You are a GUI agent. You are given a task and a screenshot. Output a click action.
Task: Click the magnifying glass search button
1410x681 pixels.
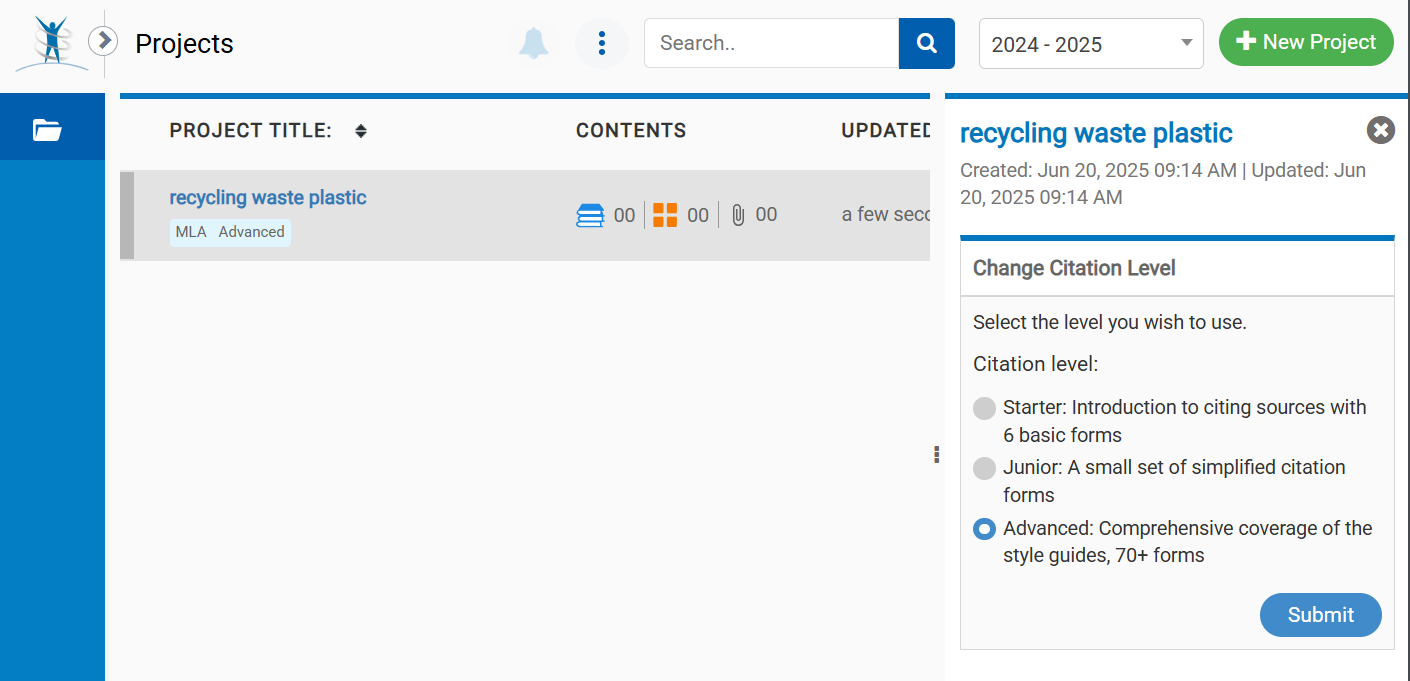[927, 43]
